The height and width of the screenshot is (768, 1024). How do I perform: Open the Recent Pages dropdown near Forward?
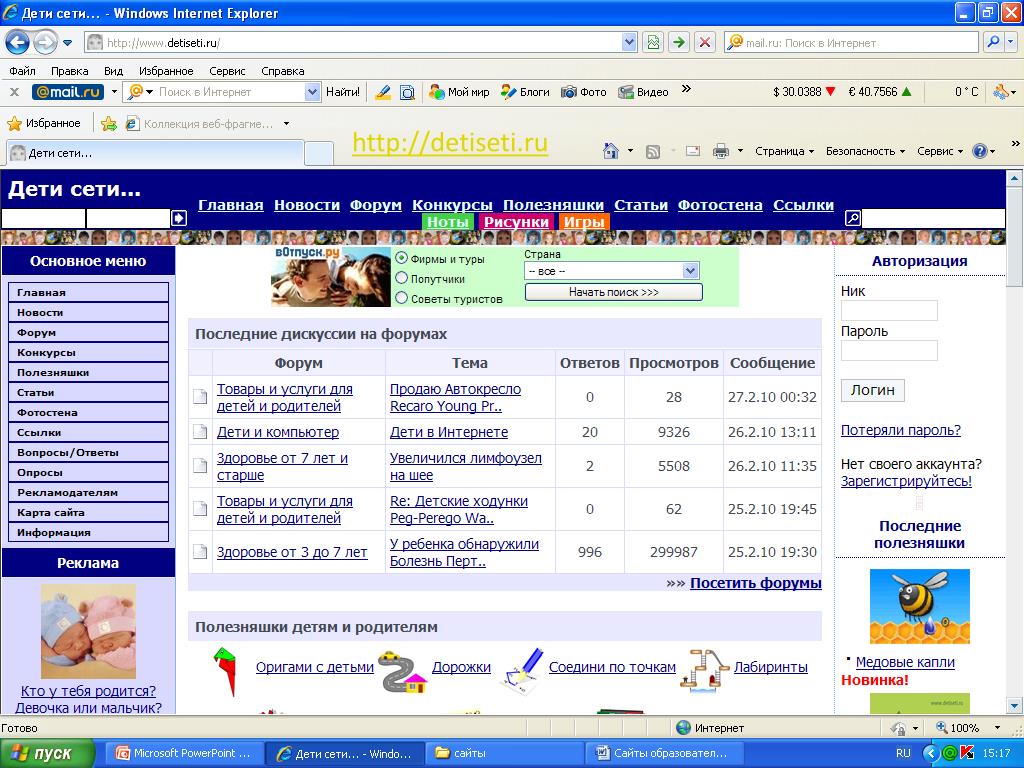point(67,44)
